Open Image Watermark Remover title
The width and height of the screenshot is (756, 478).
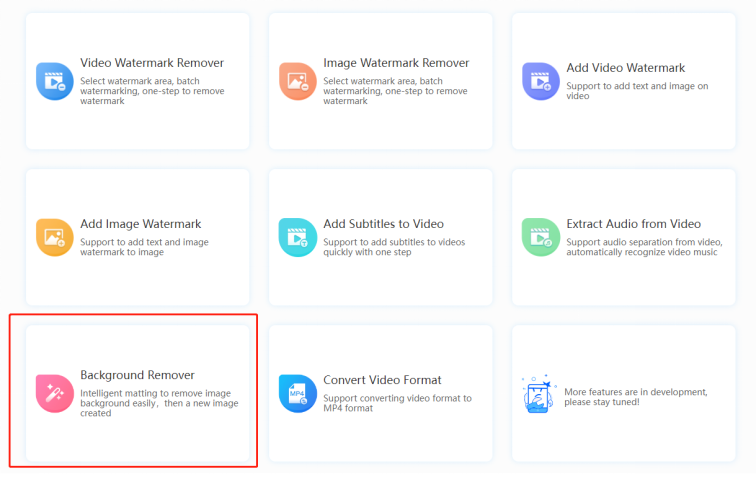pyautogui.click(x=396, y=63)
